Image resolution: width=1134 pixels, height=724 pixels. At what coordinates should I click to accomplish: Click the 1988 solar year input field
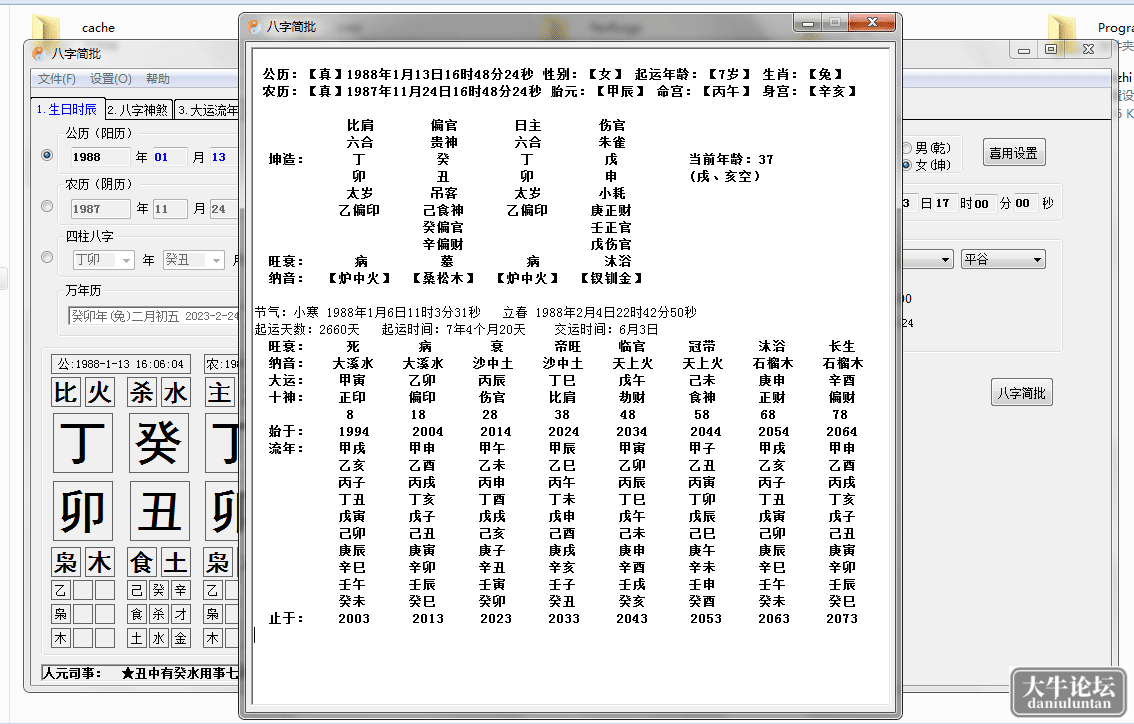[100, 157]
